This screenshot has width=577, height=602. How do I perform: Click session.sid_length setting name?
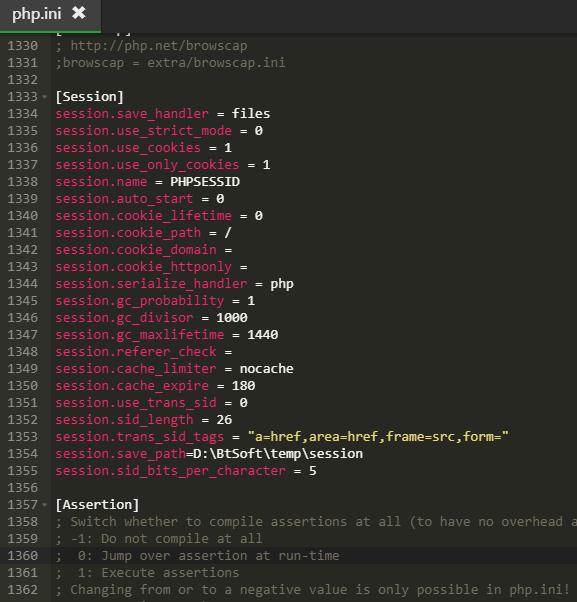pos(124,420)
